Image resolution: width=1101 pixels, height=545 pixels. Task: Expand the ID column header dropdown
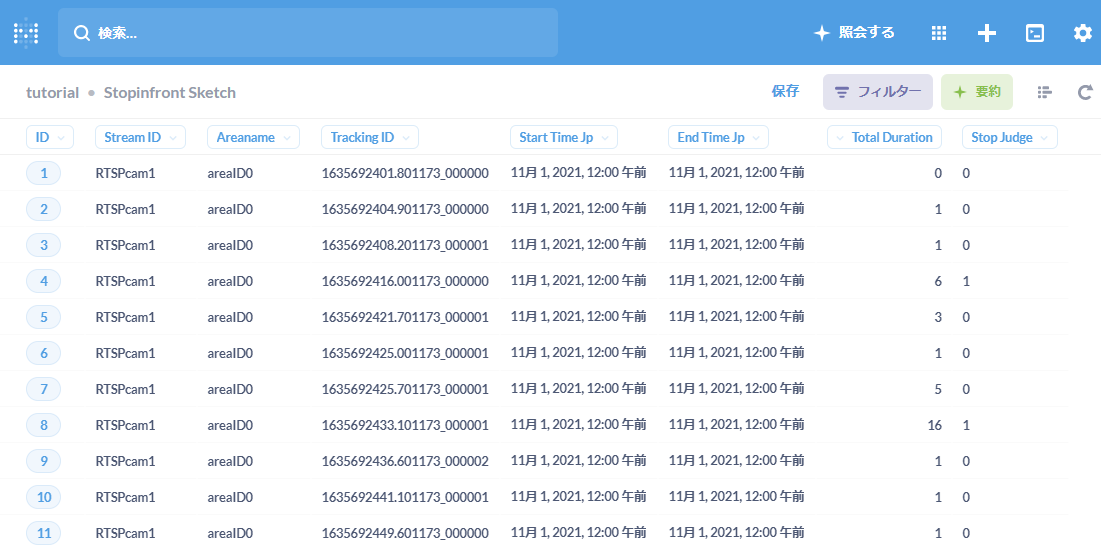(x=49, y=137)
